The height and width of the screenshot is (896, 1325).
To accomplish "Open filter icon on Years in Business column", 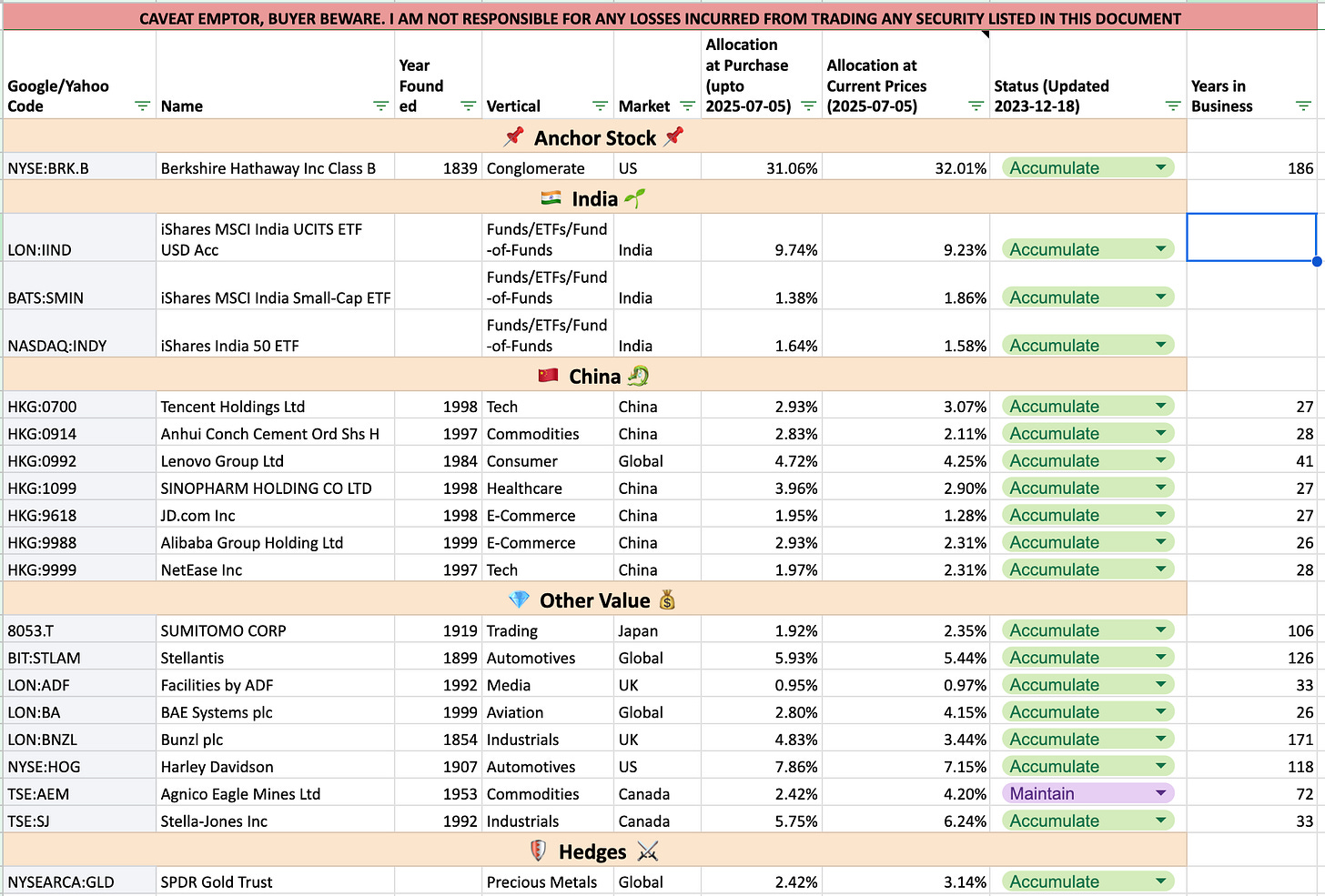I will tap(1303, 106).
